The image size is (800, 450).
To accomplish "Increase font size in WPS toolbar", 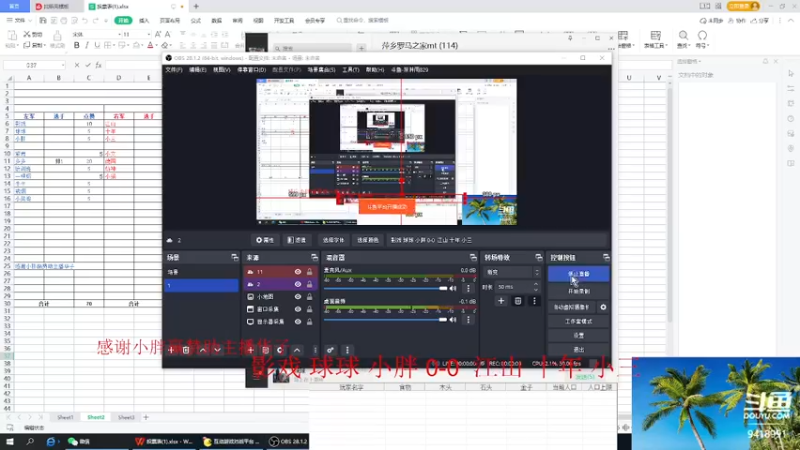I will (x=158, y=34).
